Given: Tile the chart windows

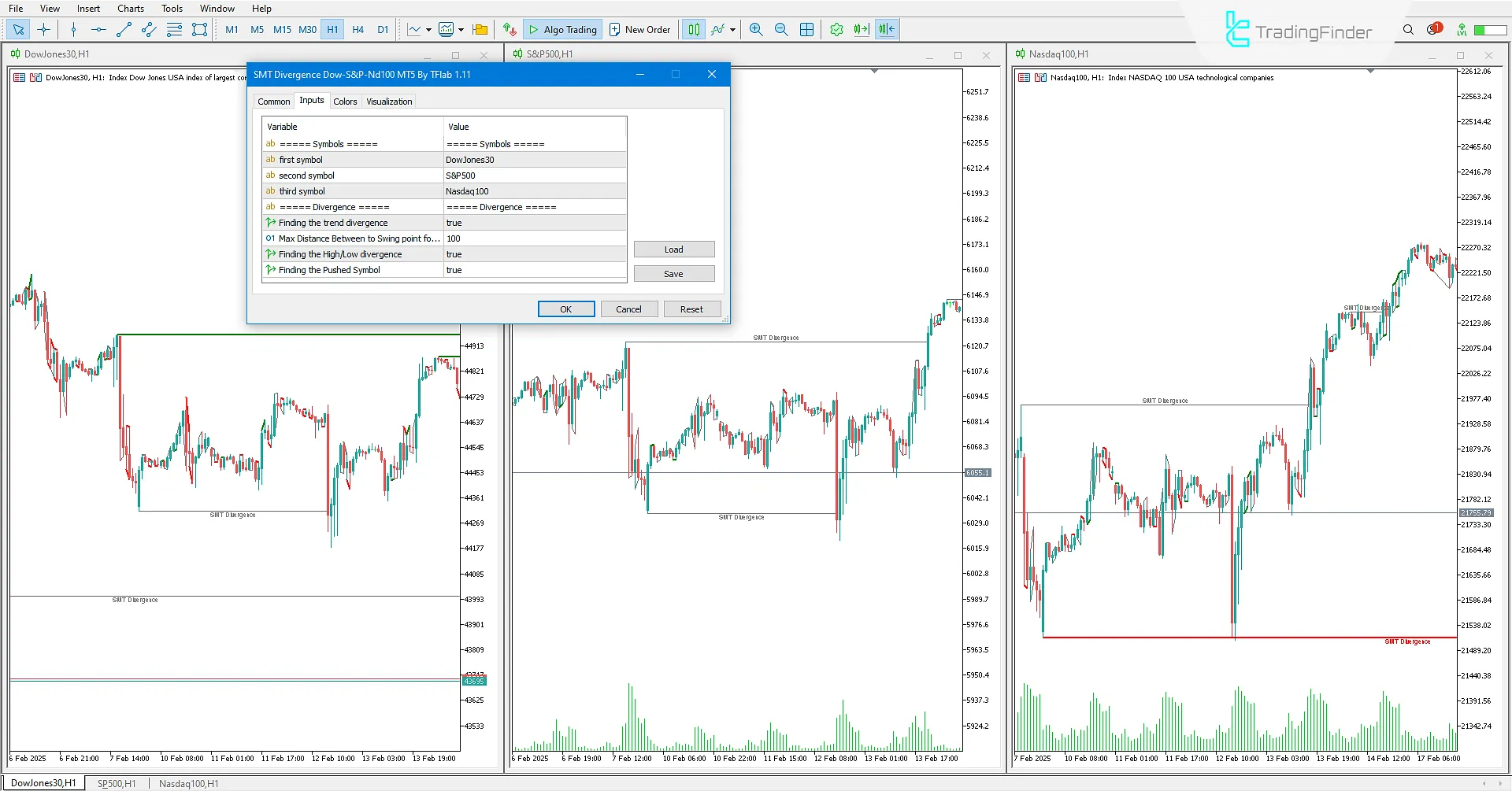Looking at the screenshot, I should pyautogui.click(x=806, y=29).
